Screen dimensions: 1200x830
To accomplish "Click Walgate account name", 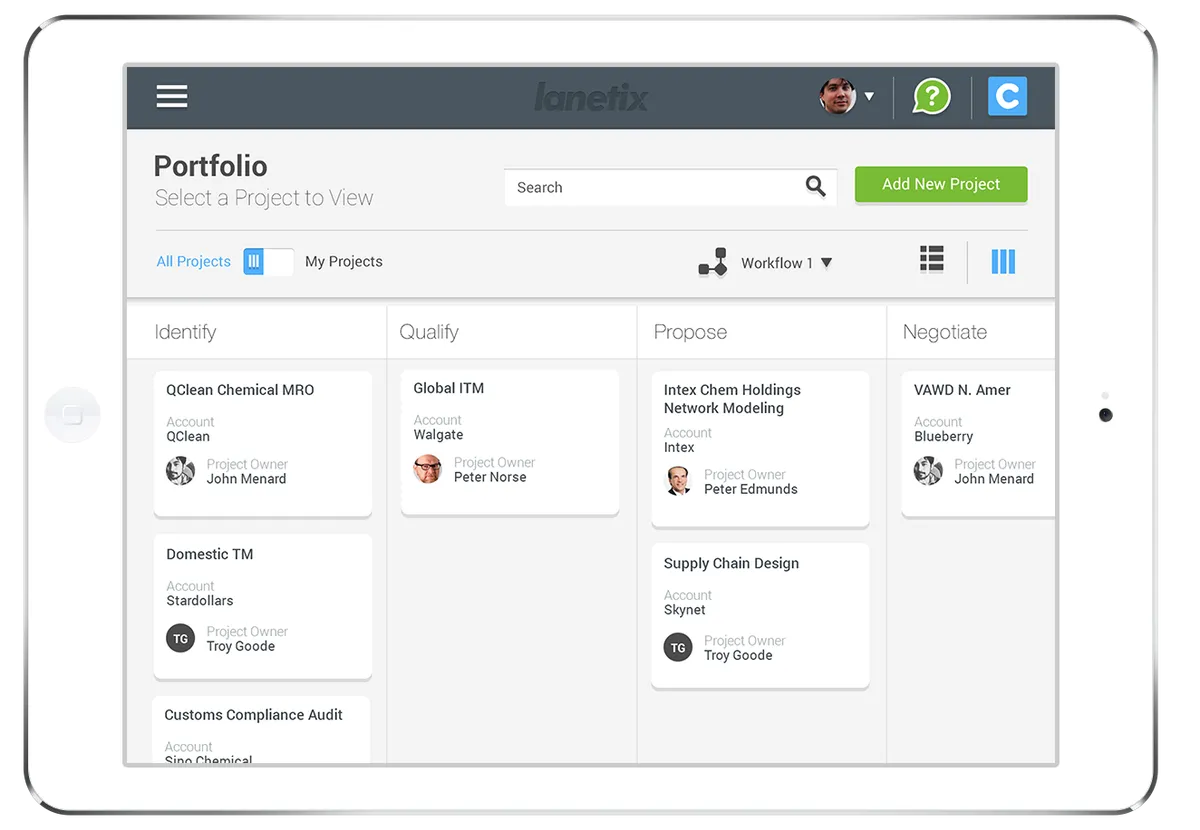I will [438, 435].
